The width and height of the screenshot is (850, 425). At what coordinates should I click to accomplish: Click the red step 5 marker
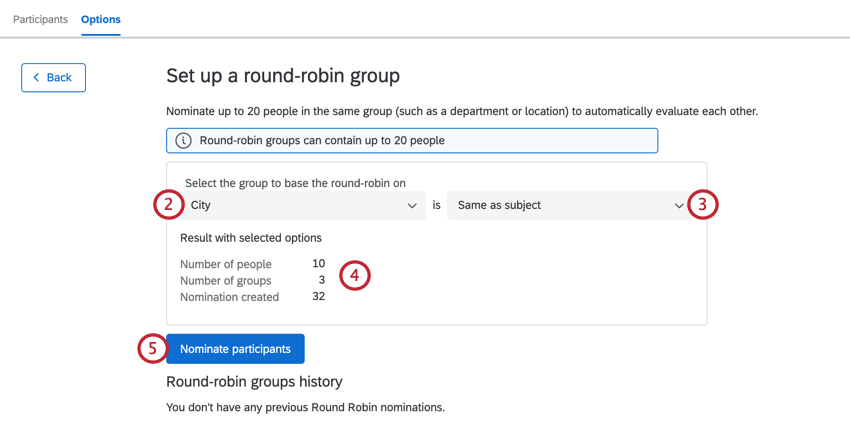tap(152, 348)
